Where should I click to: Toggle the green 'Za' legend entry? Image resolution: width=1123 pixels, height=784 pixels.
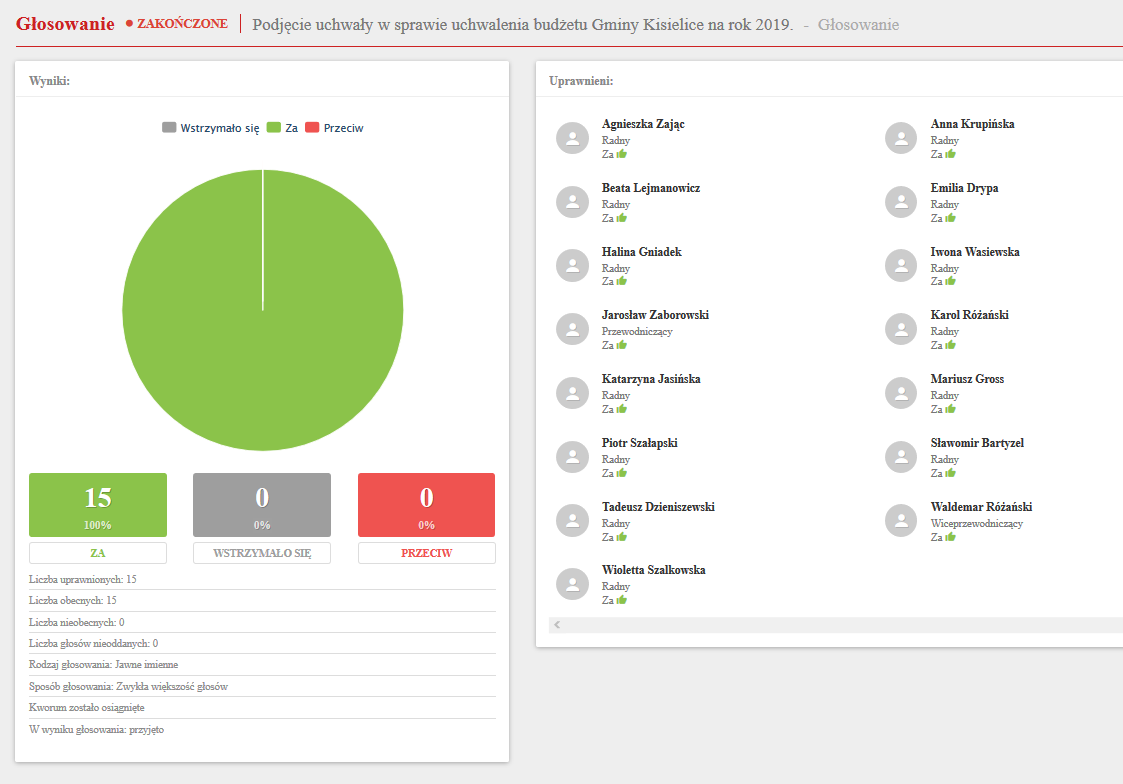282,128
